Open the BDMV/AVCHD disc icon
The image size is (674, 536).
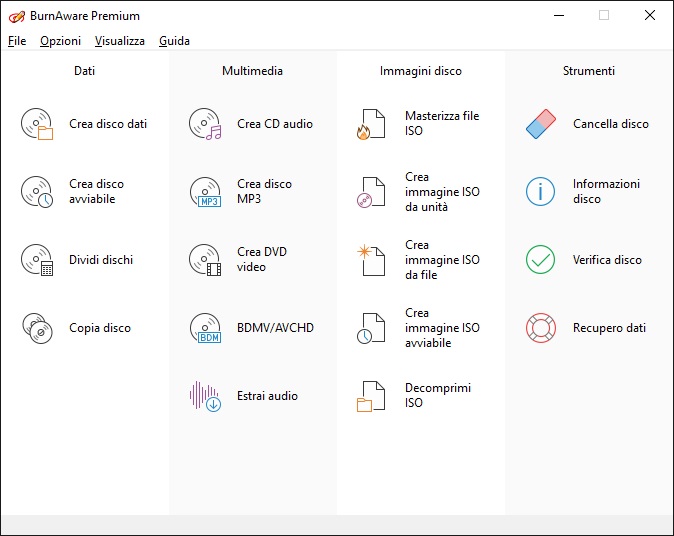(205, 328)
